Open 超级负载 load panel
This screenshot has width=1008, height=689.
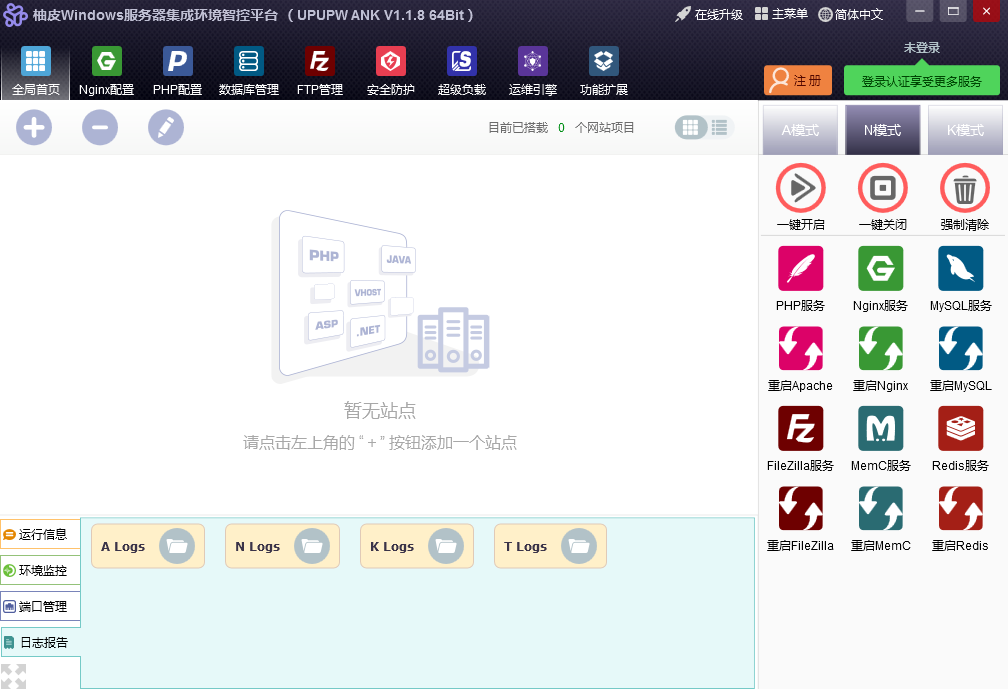tap(462, 71)
